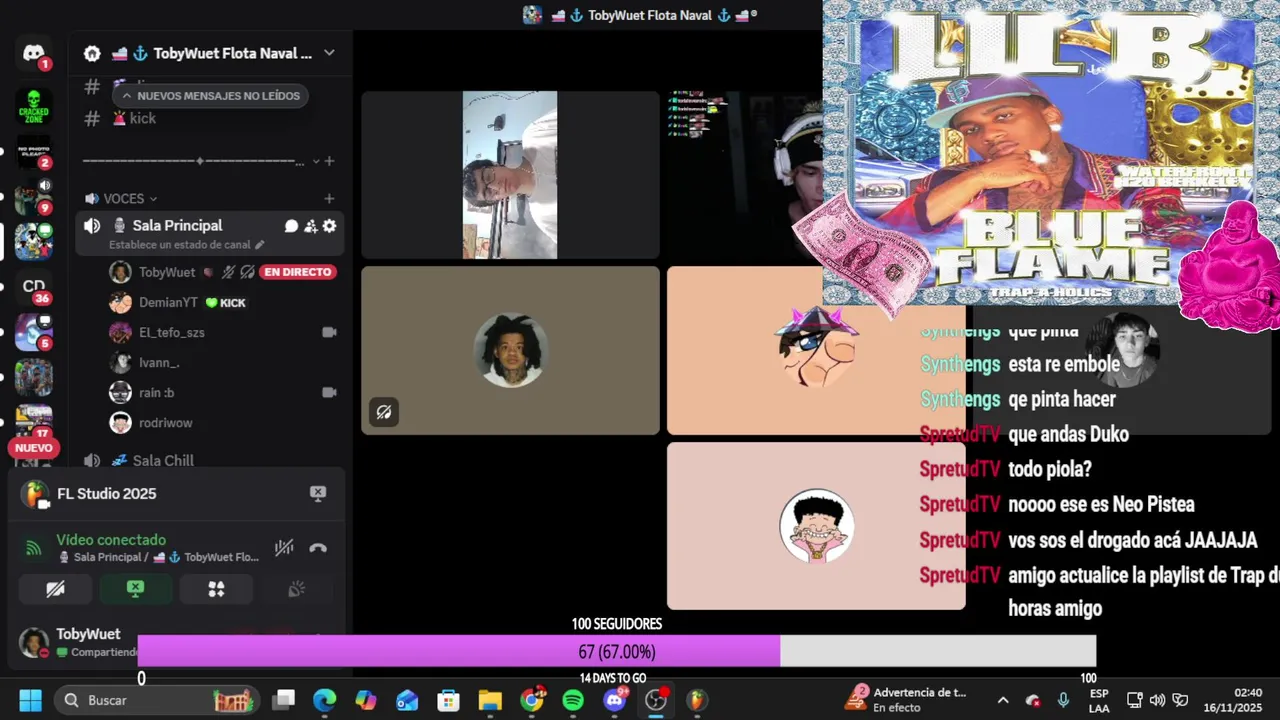Image resolution: width=1280 pixels, height=720 pixels.
Task: Toggle noise suppression in voice panel
Action: pos(284,547)
